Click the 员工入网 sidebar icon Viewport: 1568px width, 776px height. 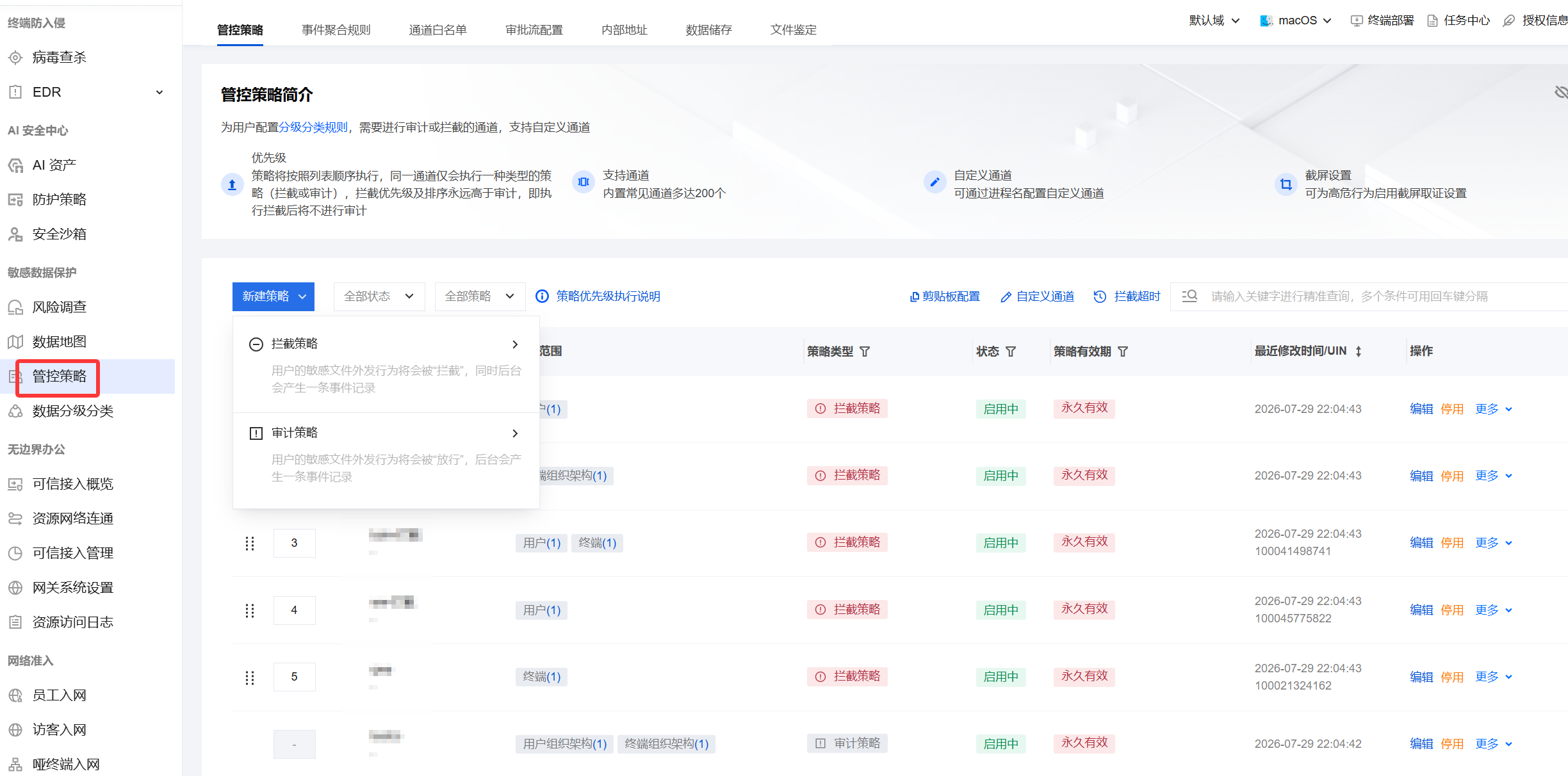coord(15,695)
